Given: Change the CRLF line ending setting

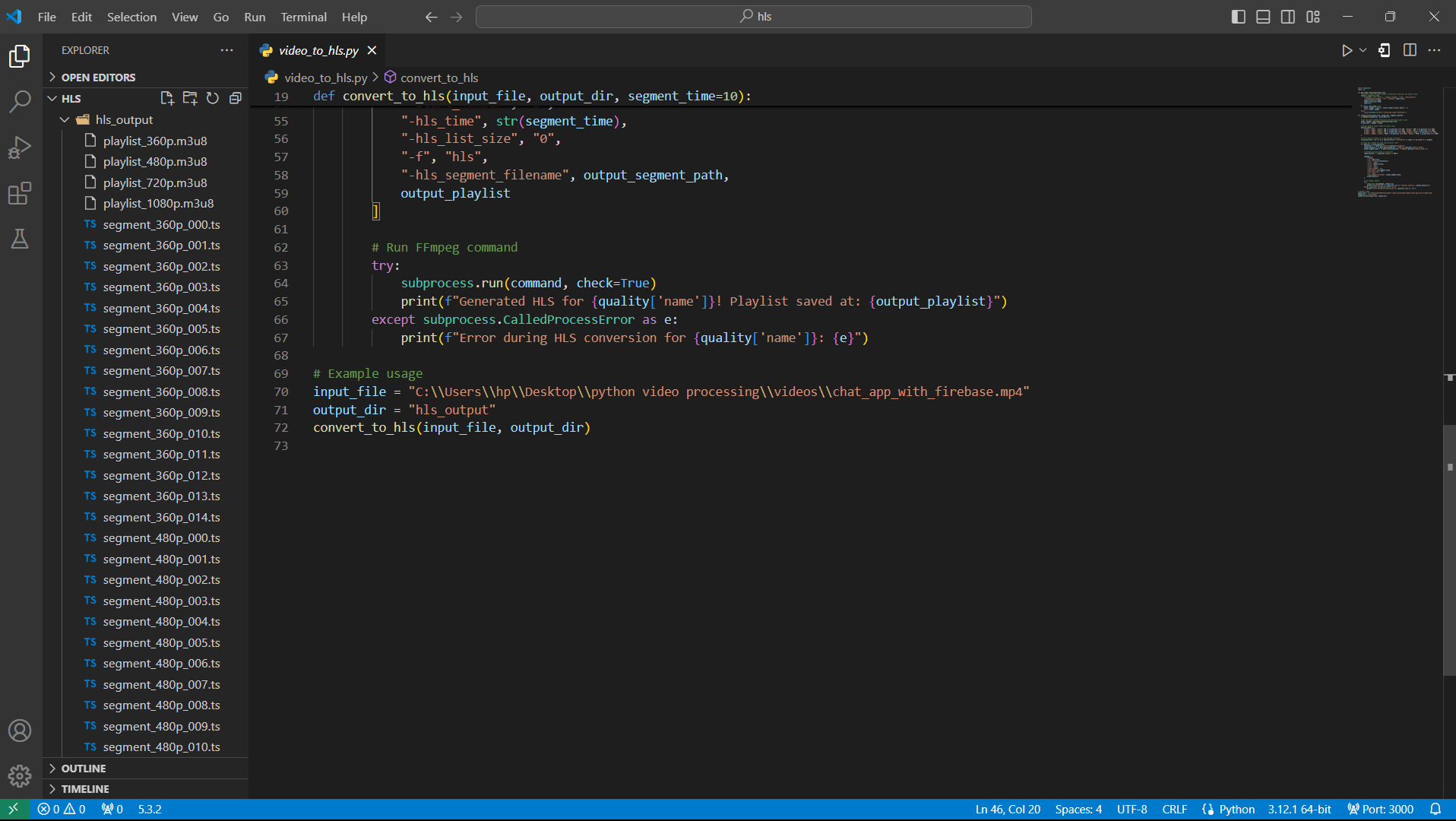Looking at the screenshot, I should point(1174,810).
